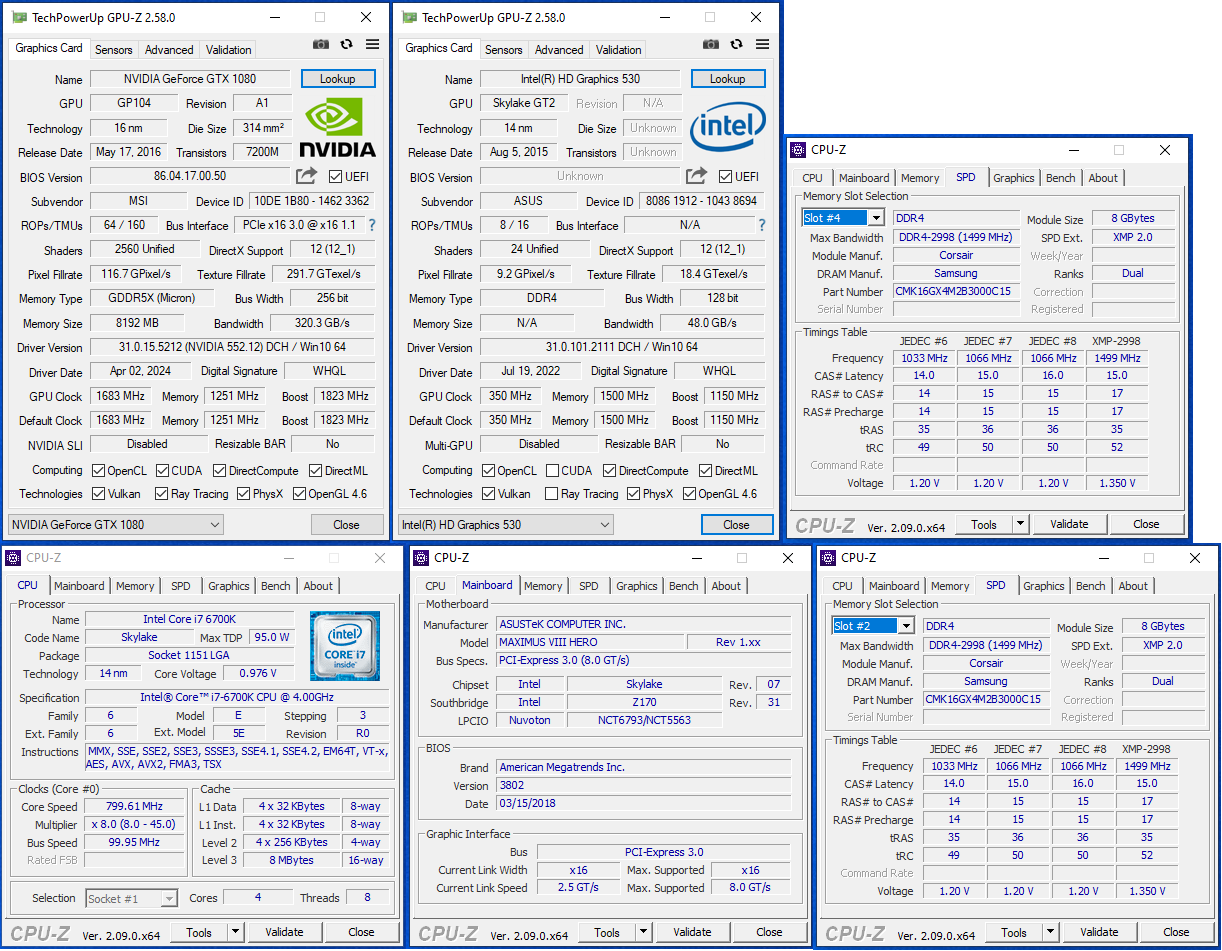The width and height of the screenshot is (1222, 951).
Task: Toggle Vulkan checkbox in Intel GPU-Z window
Action: point(488,493)
